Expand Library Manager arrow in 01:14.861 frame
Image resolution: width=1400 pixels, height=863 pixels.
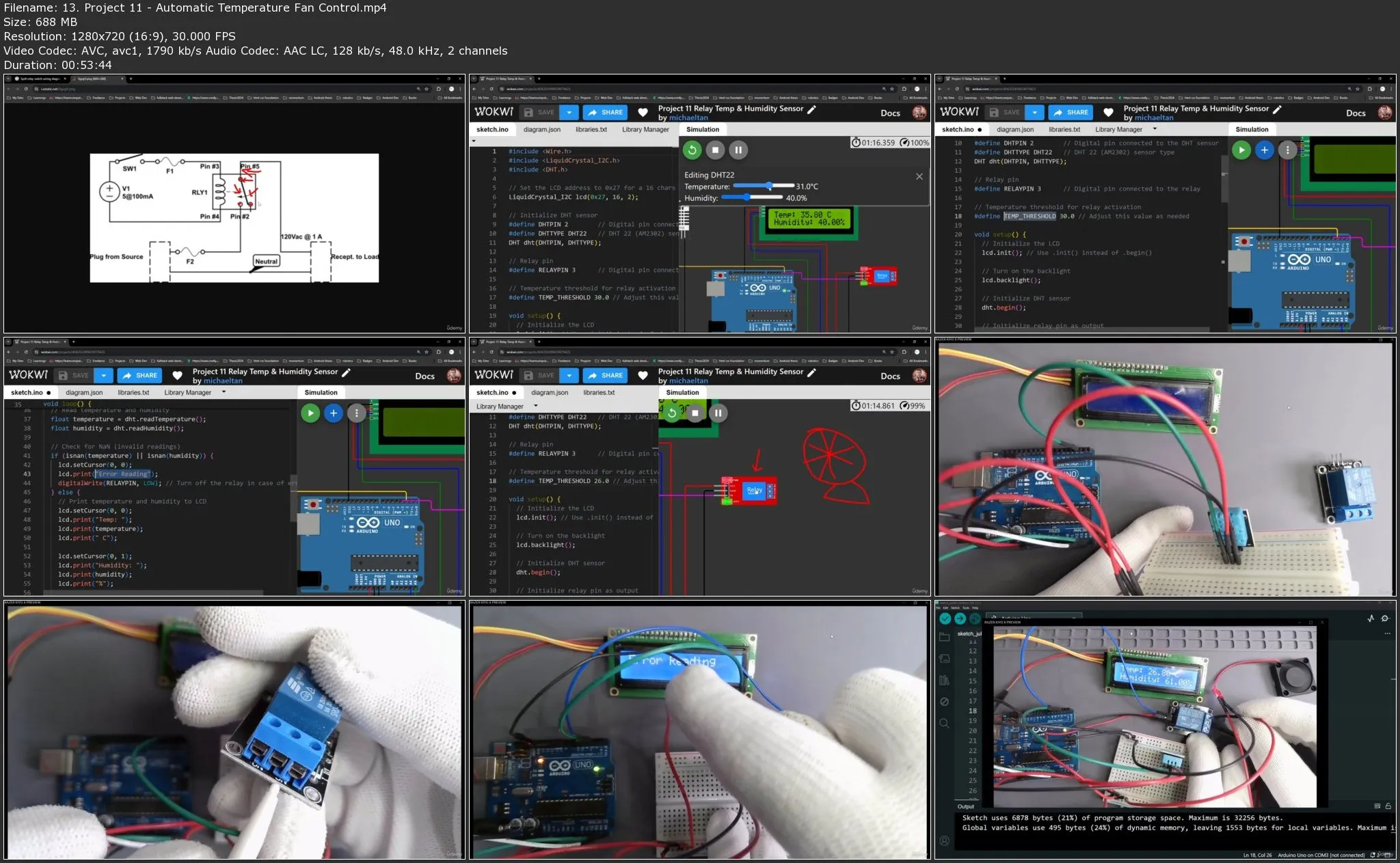(535, 405)
